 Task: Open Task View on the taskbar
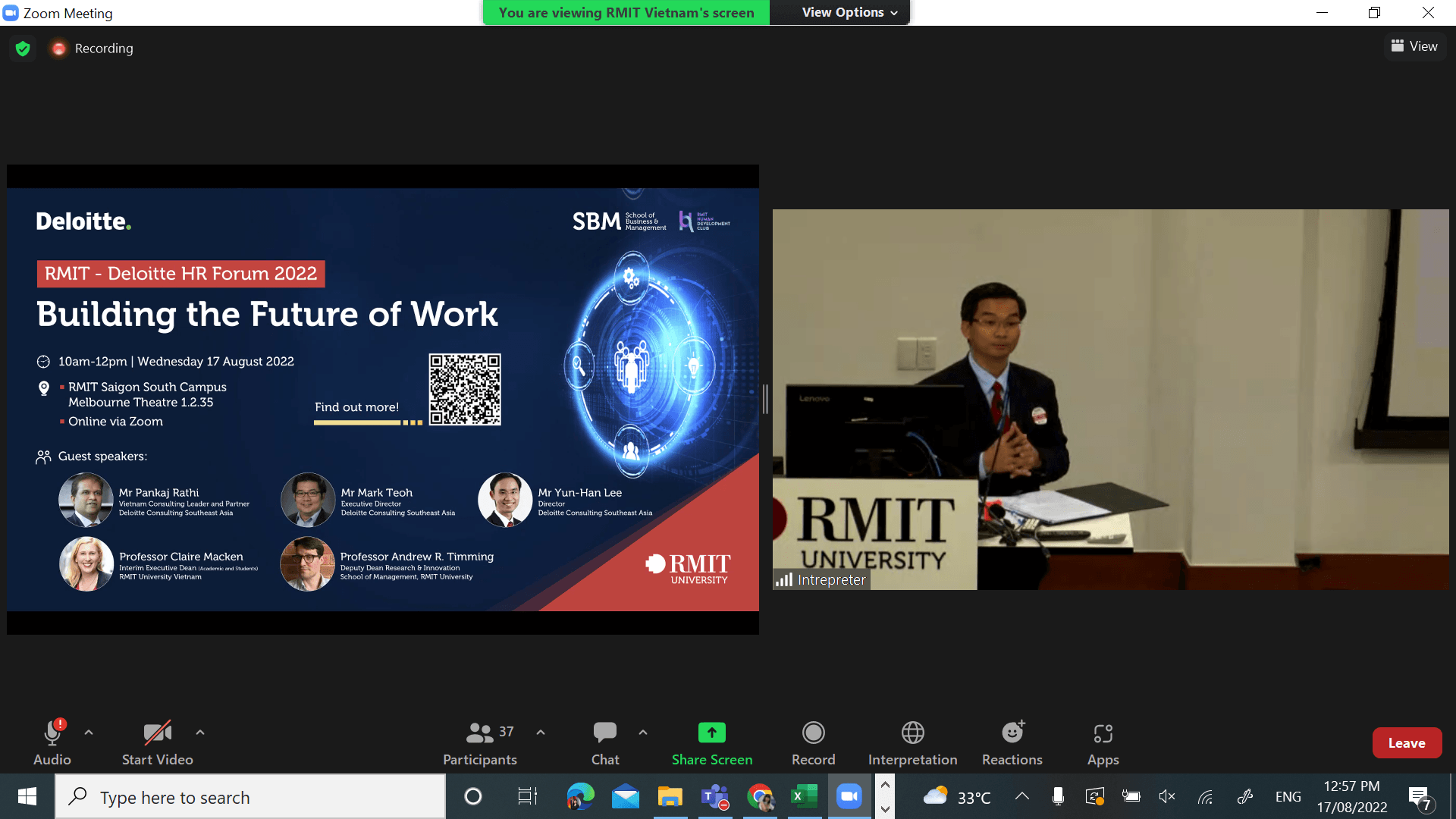[x=527, y=796]
